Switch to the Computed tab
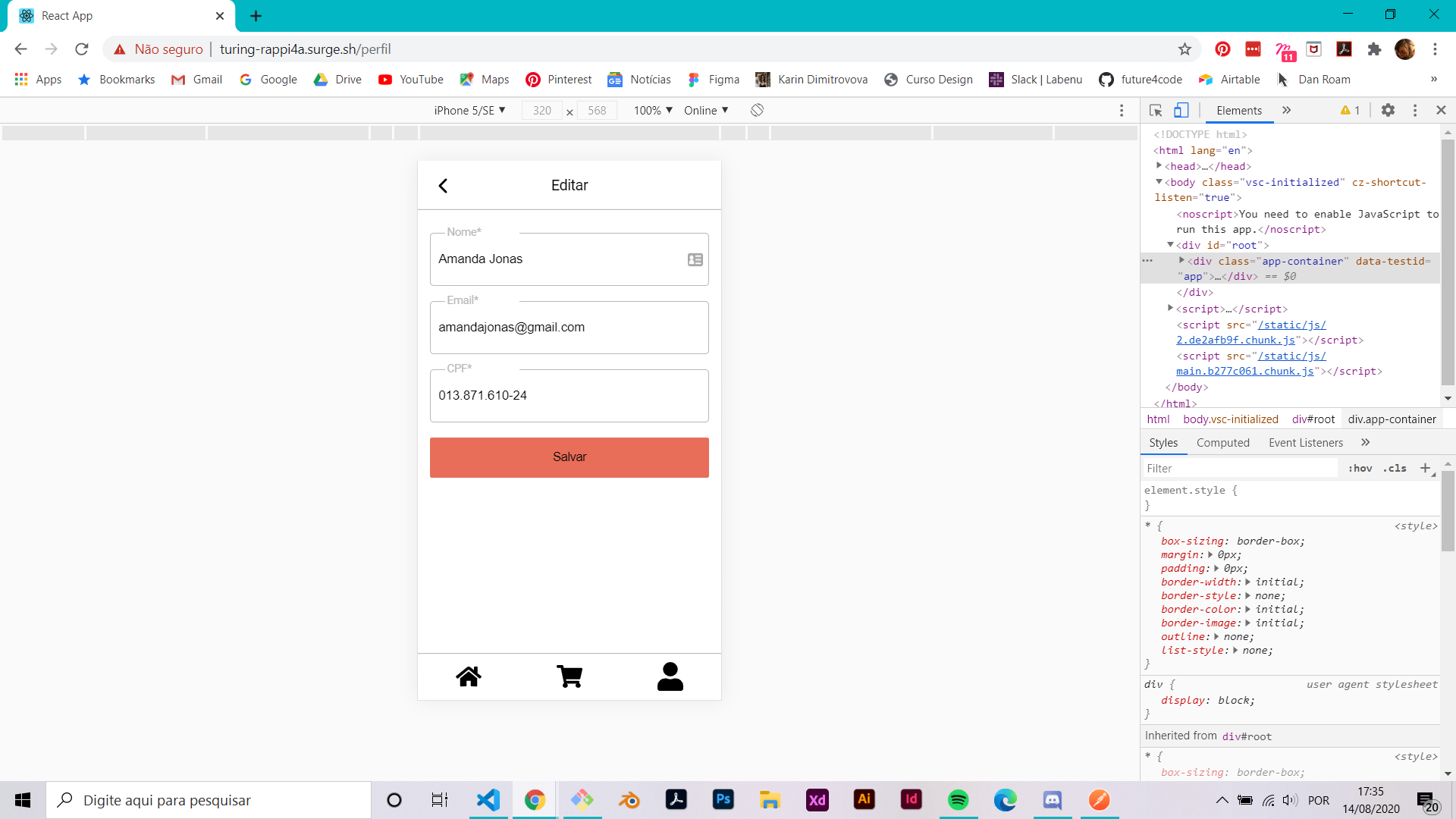 1222,443
